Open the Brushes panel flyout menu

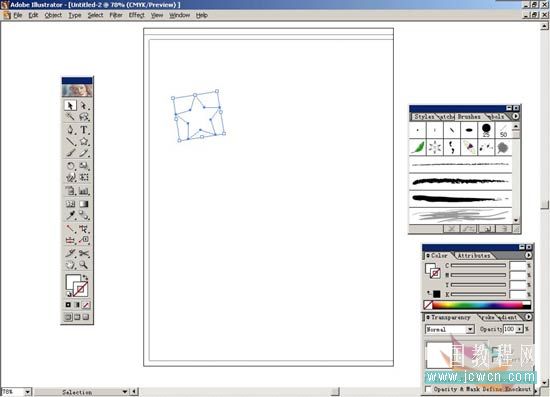pos(515,116)
